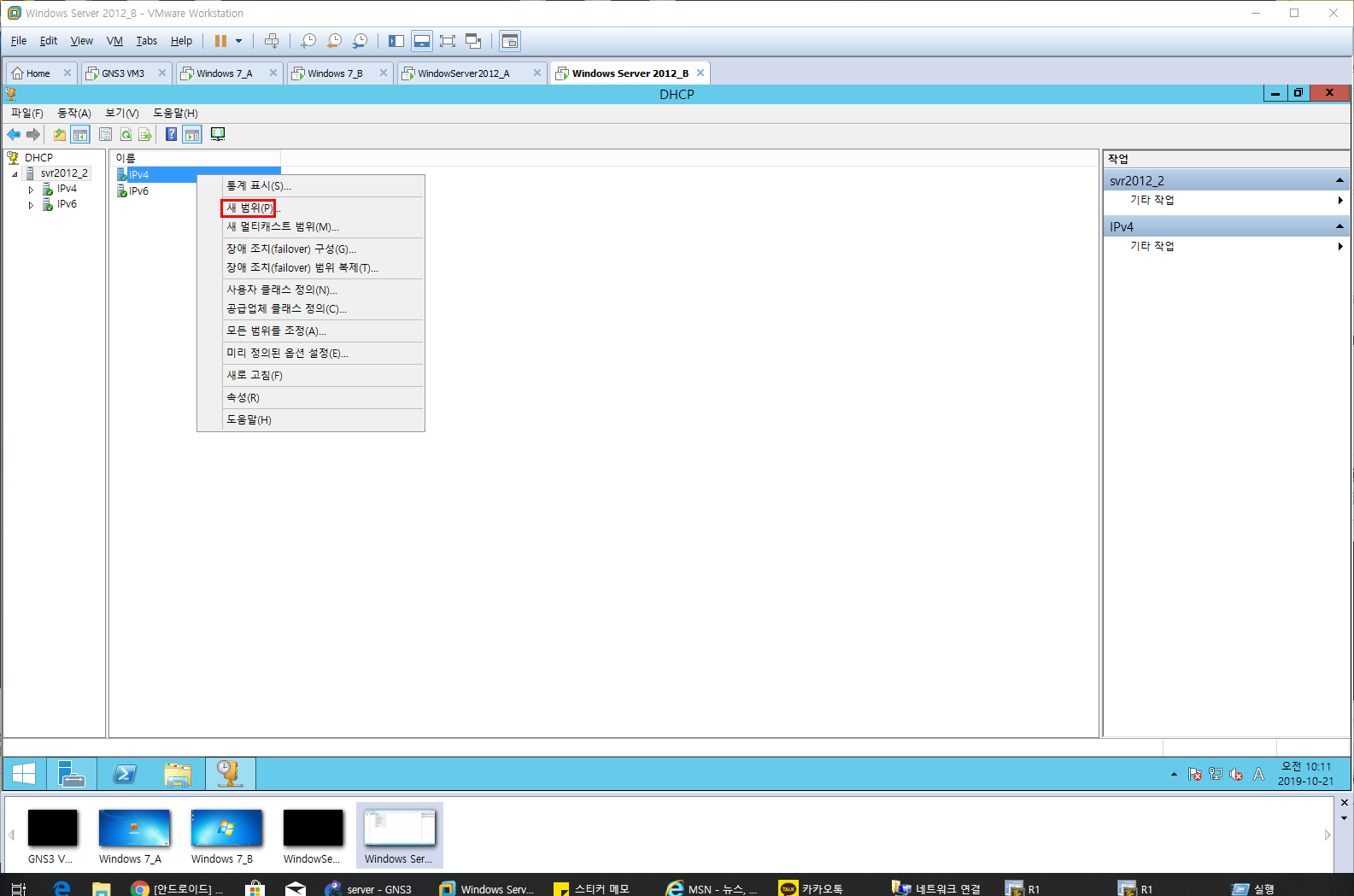Open 카카오톡 from host taskbar
Screen dimensions: 1354x896
[812, 888]
